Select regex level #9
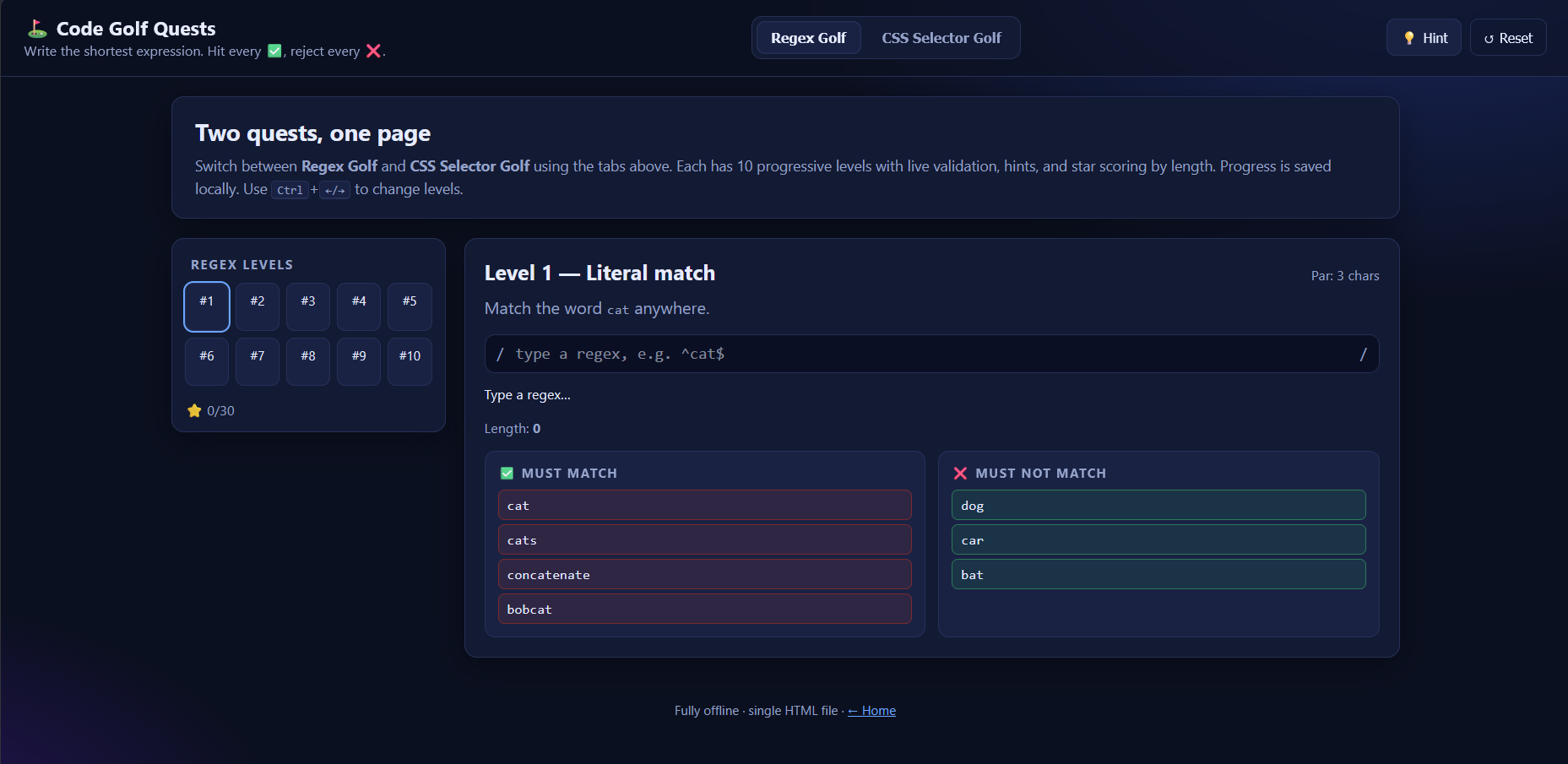The image size is (1568, 764). pyautogui.click(x=359, y=361)
